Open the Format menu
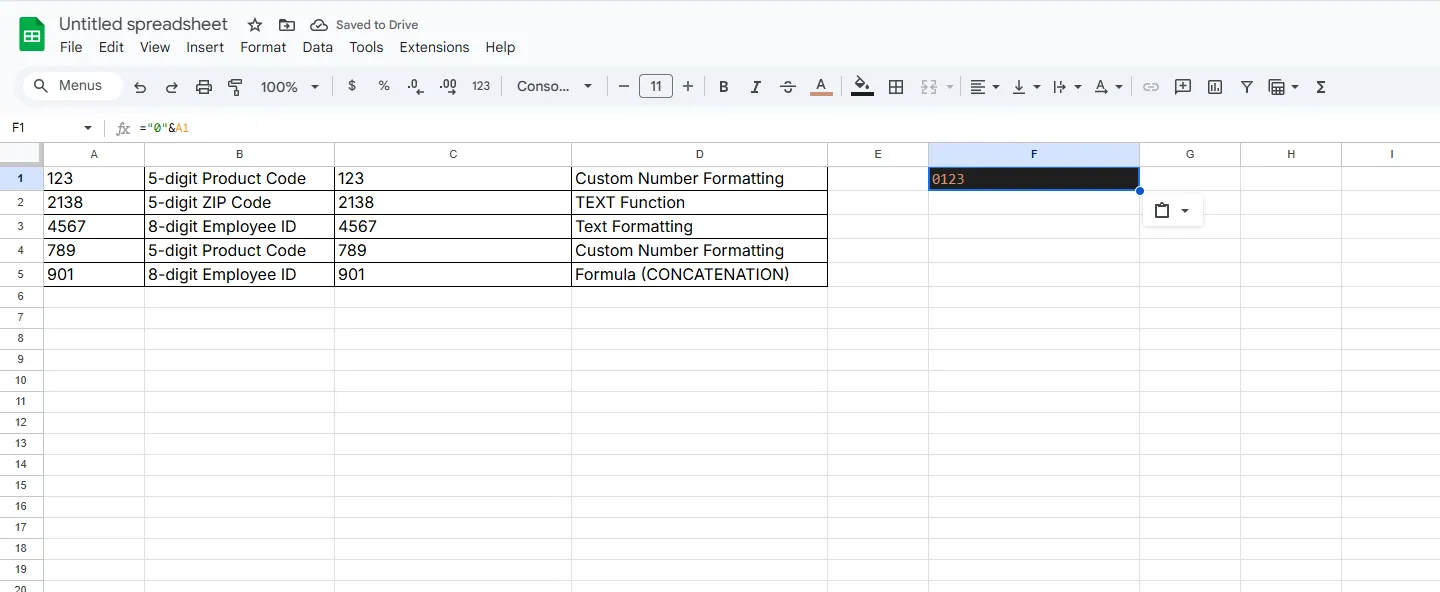This screenshot has height=592, width=1440. pos(263,47)
